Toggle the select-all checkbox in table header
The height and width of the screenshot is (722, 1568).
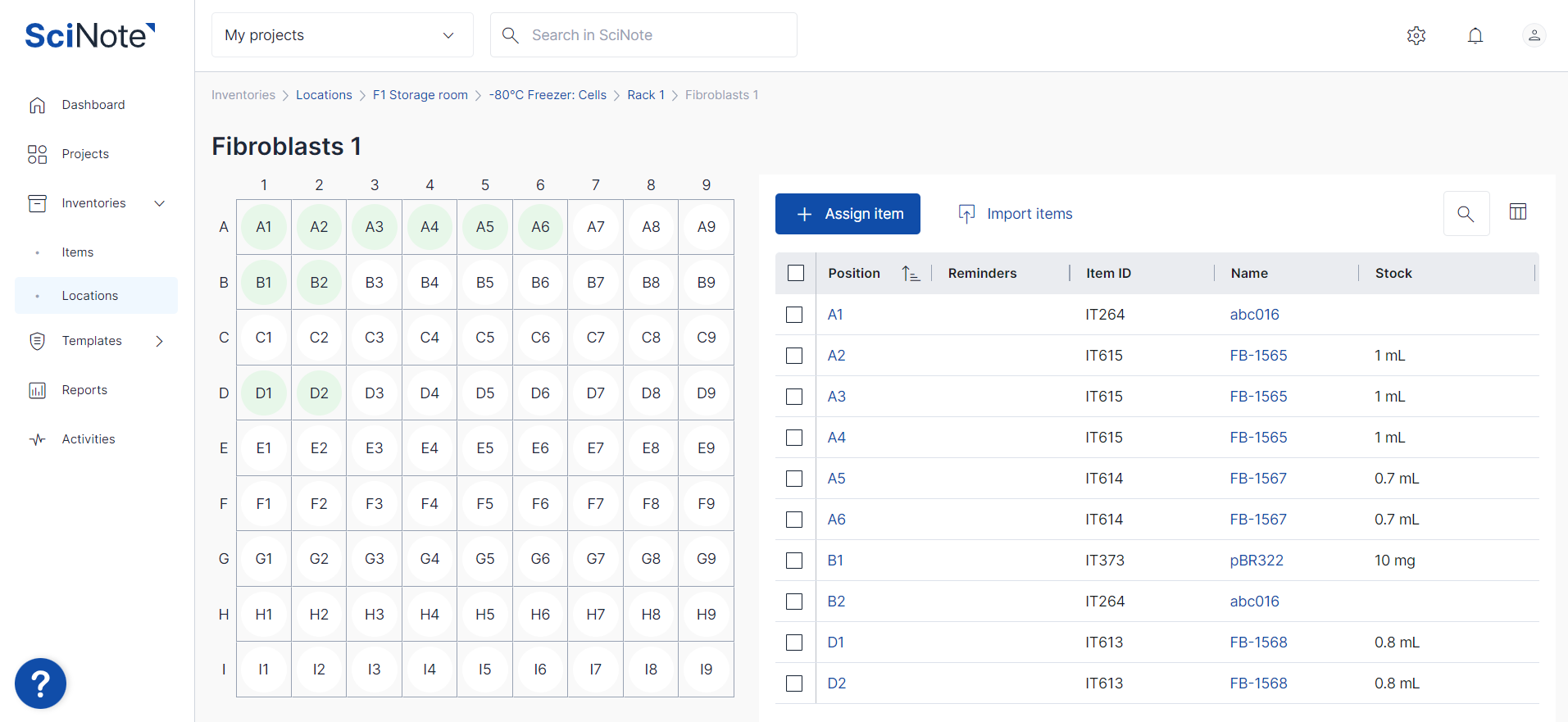click(x=795, y=274)
